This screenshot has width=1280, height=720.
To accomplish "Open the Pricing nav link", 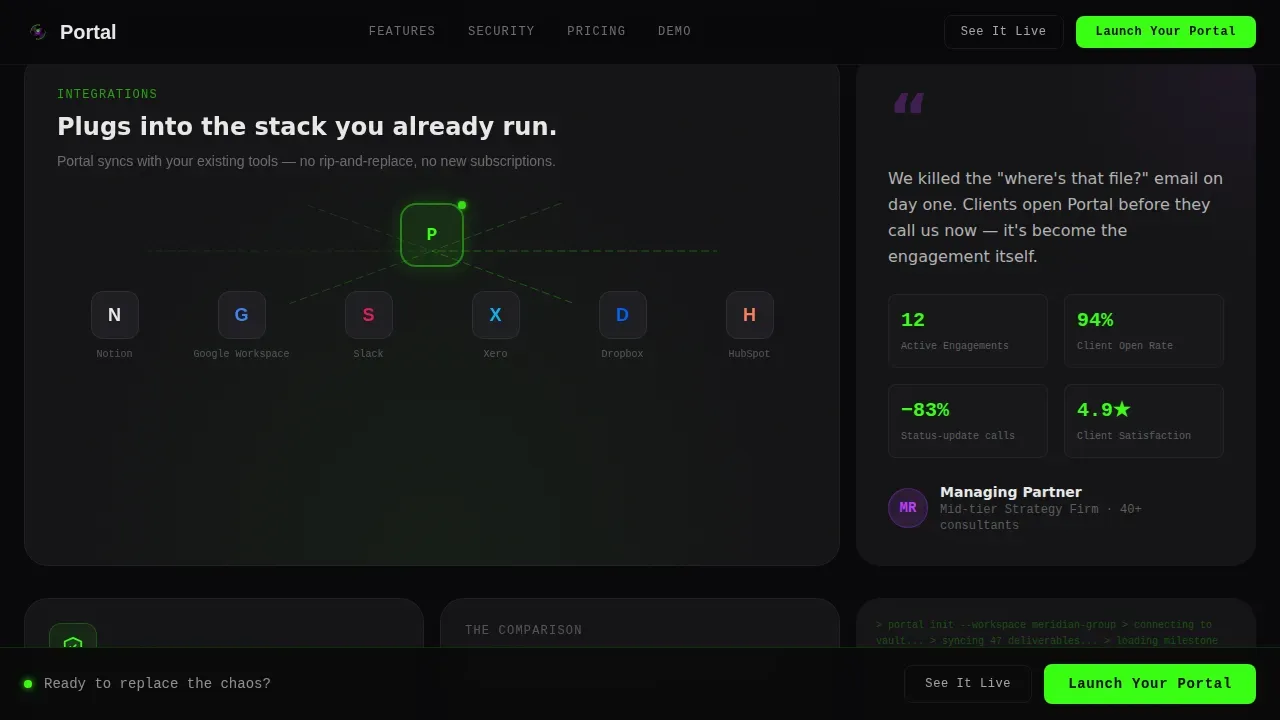I will click(596, 31).
